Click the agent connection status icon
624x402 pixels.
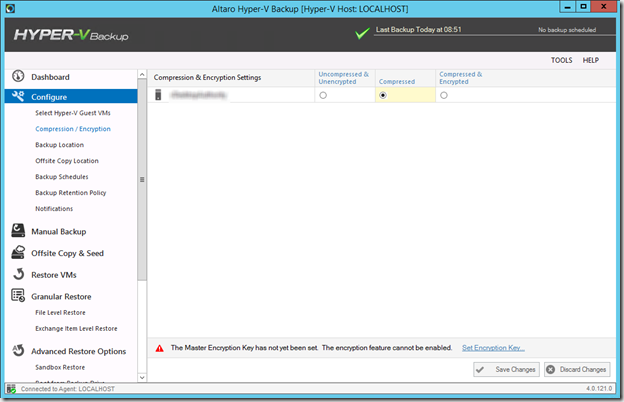pos(11,389)
